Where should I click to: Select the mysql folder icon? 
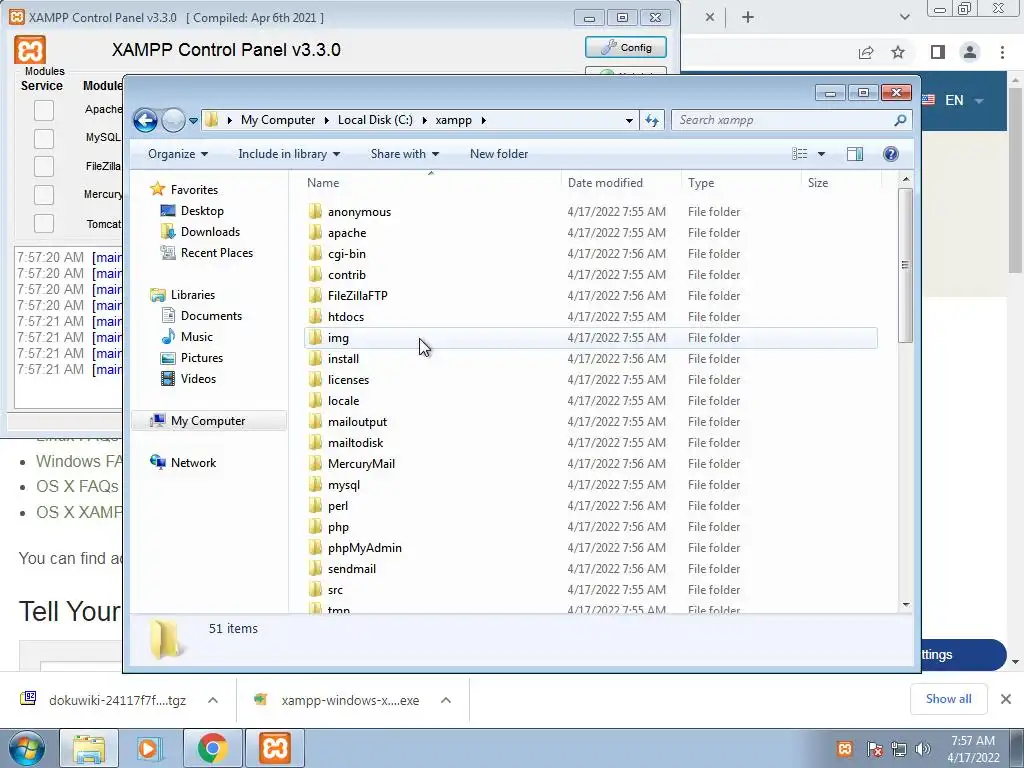(x=315, y=484)
